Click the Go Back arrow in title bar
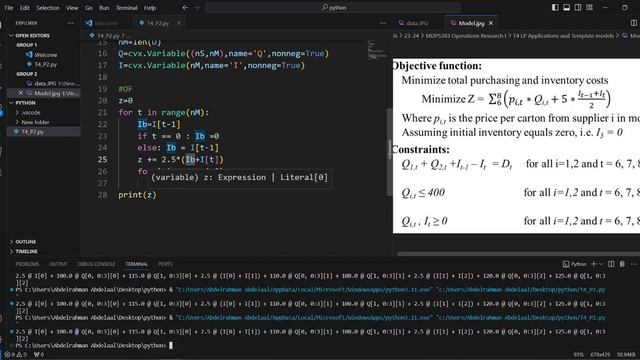Image resolution: width=640 pixels, height=360 pixels. click(x=185, y=8)
